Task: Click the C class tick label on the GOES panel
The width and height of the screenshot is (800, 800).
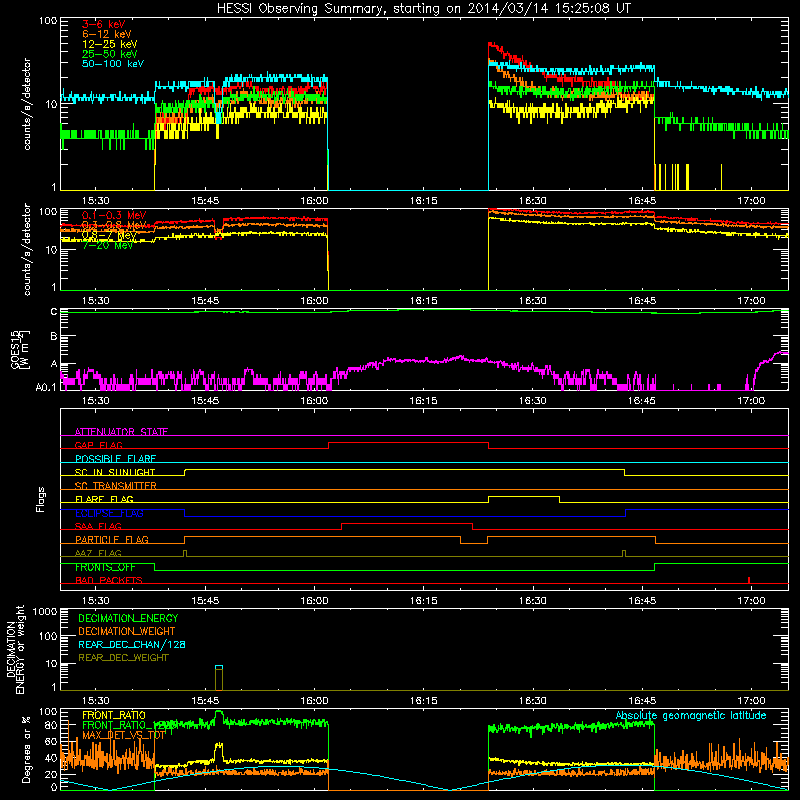Action: click(54, 312)
